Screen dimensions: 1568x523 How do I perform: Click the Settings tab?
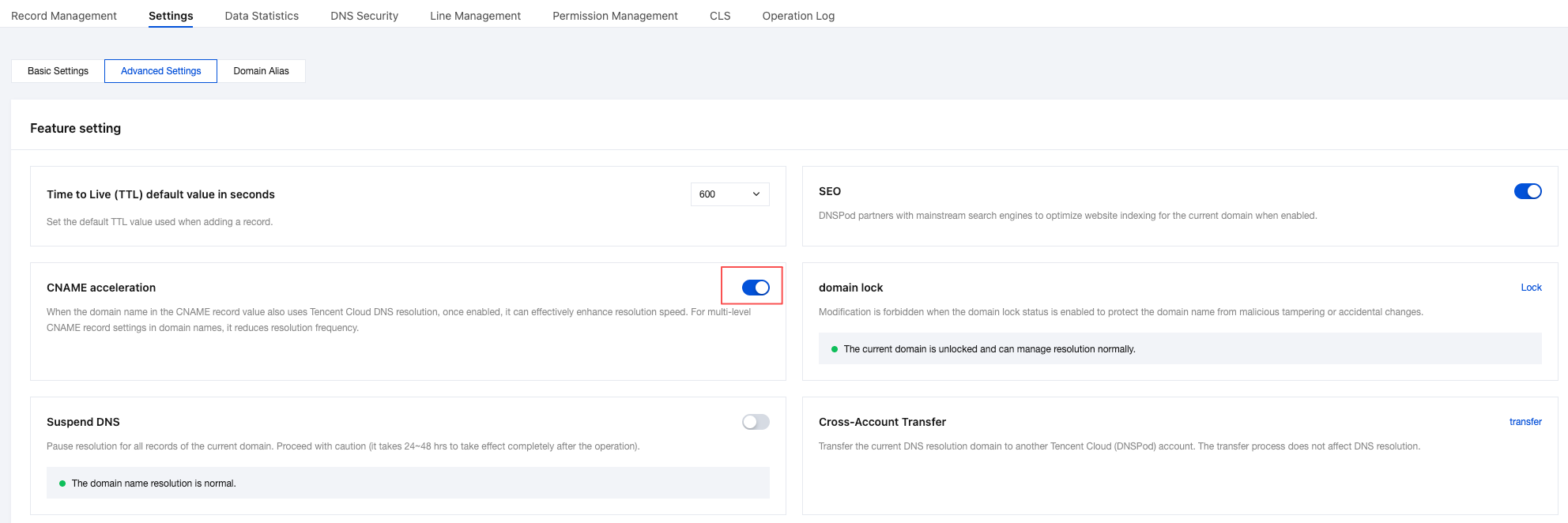pyautogui.click(x=171, y=16)
